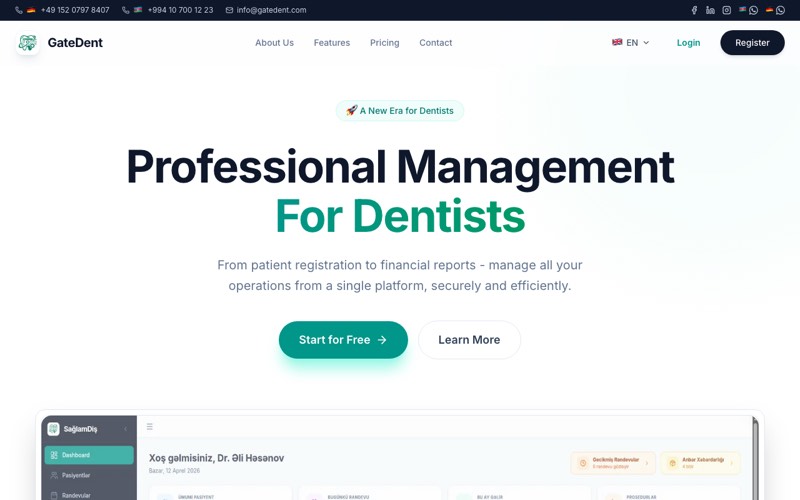Image resolution: width=800 pixels, height=500 pixels.
Task: Open the Pricing nav item
Action: (x=385, y=43)
